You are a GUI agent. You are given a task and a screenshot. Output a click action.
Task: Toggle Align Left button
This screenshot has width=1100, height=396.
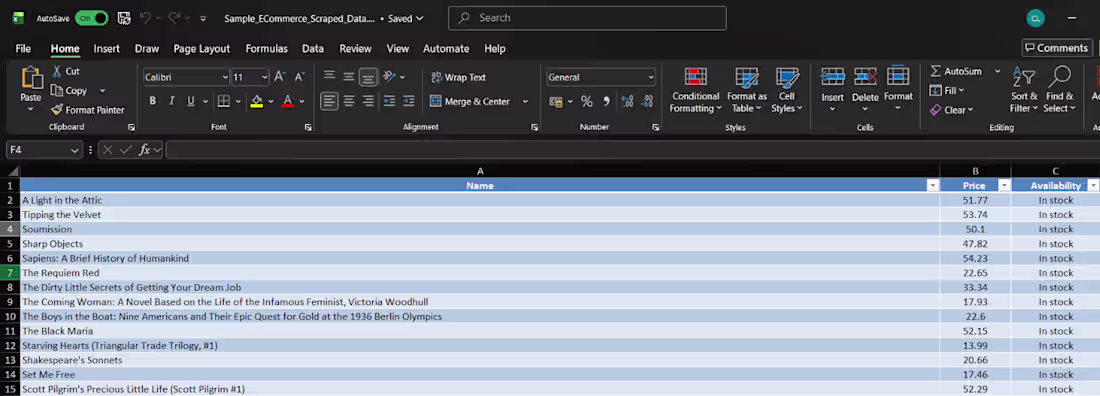click(x=329, y=101)
